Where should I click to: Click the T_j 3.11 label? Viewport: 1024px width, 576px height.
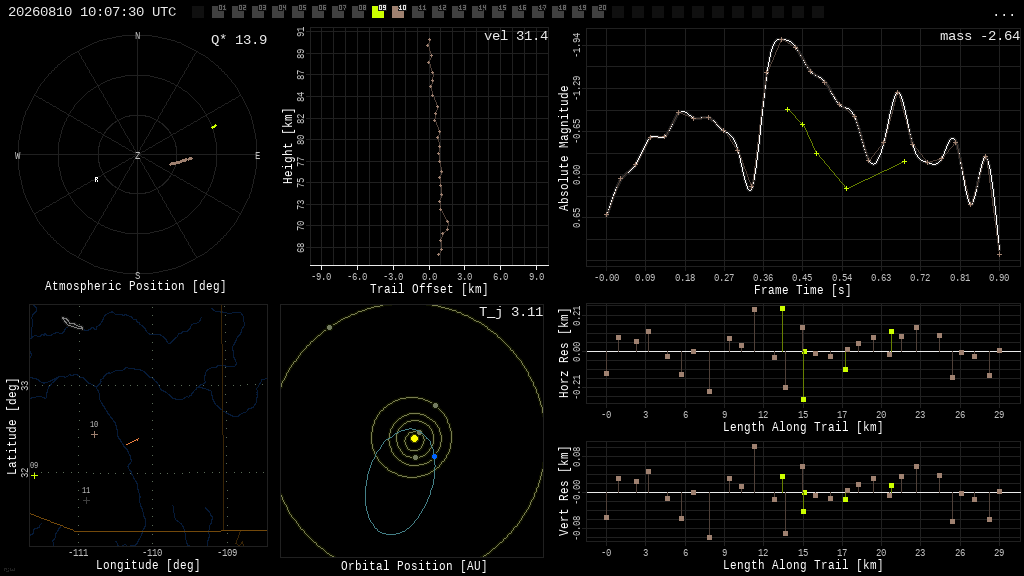(511, 312)
